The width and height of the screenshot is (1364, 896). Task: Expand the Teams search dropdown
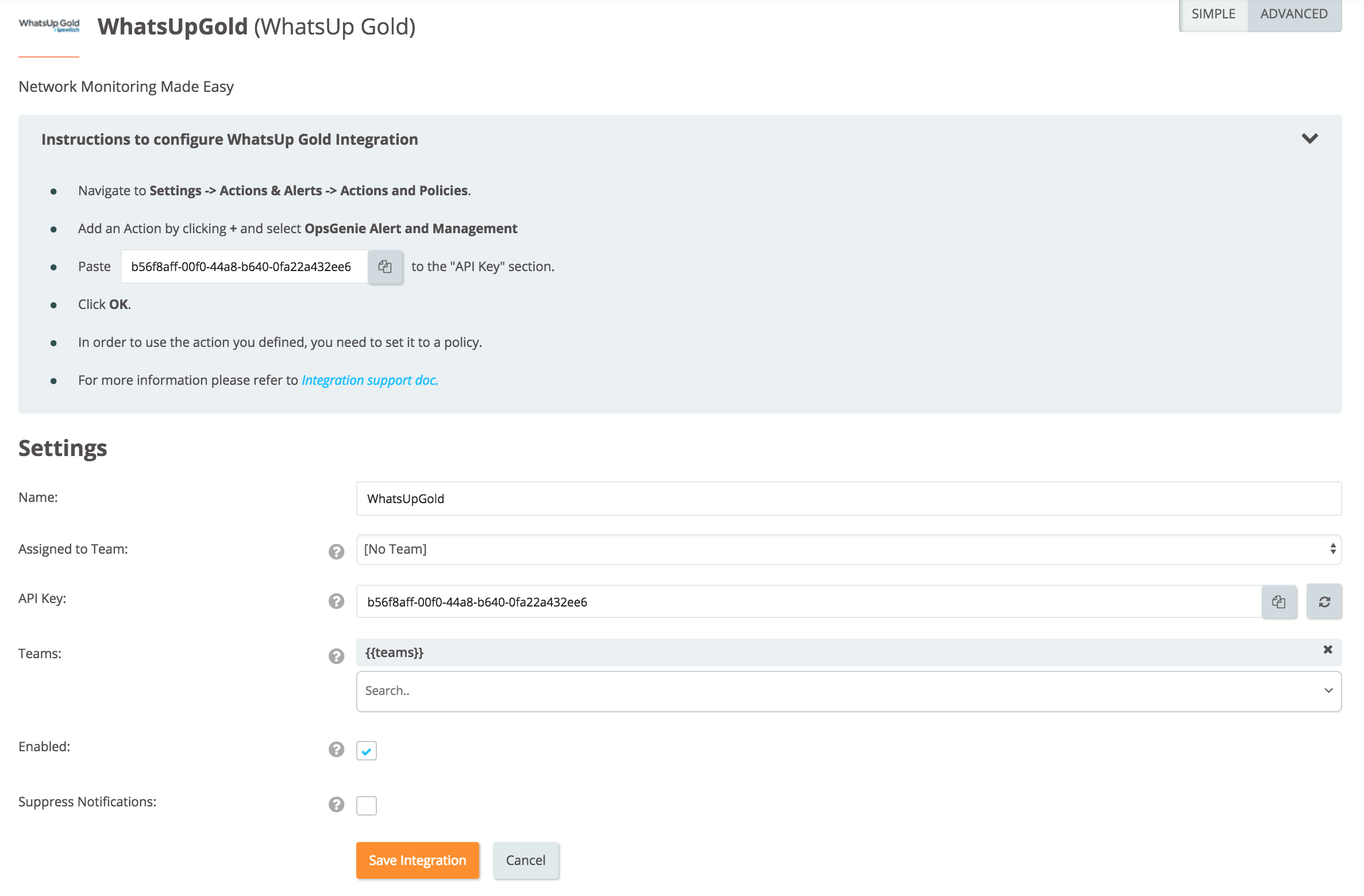tap(1328, 690)
